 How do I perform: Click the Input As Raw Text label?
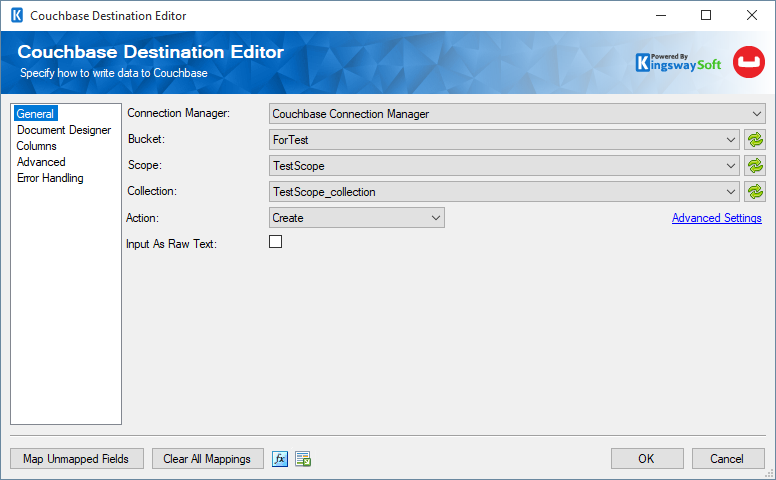171,244
